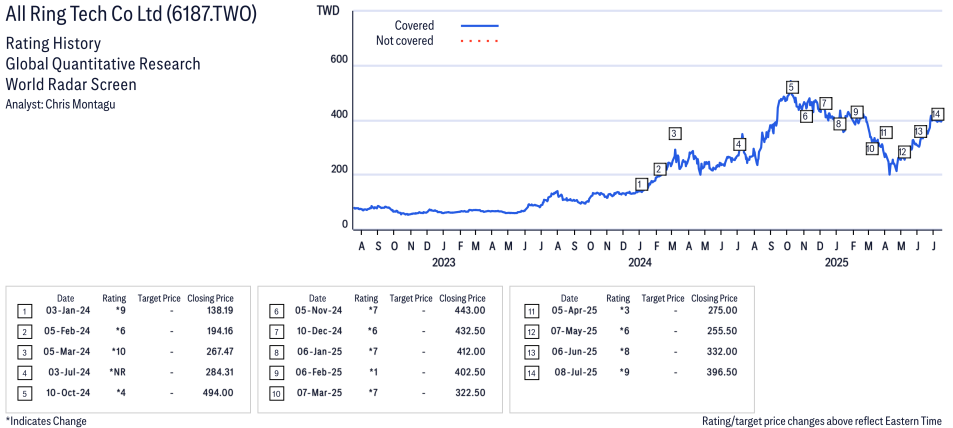The height and width of the screenshot is (428, 953).
Task: Click the Analyst: Chris Montagu line
Action: pos(60,104)
